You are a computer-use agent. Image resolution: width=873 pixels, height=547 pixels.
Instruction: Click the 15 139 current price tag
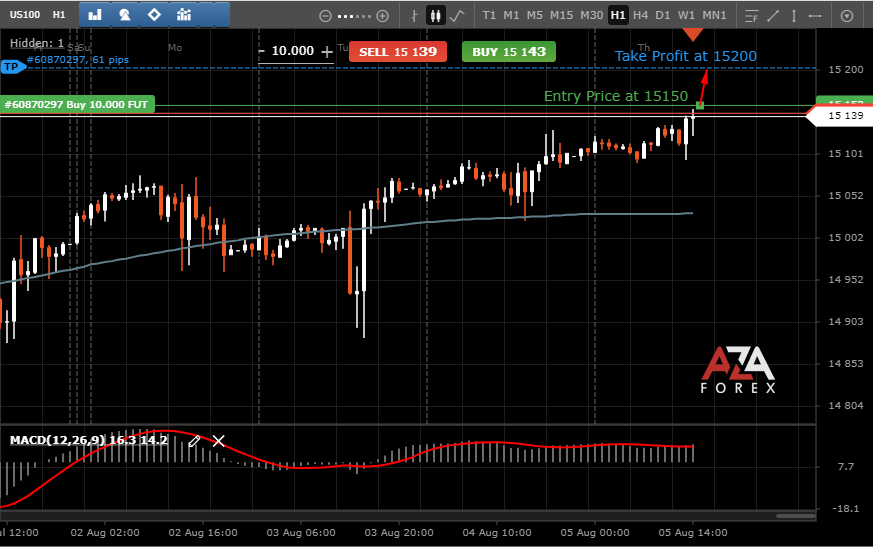pos(842,116)
